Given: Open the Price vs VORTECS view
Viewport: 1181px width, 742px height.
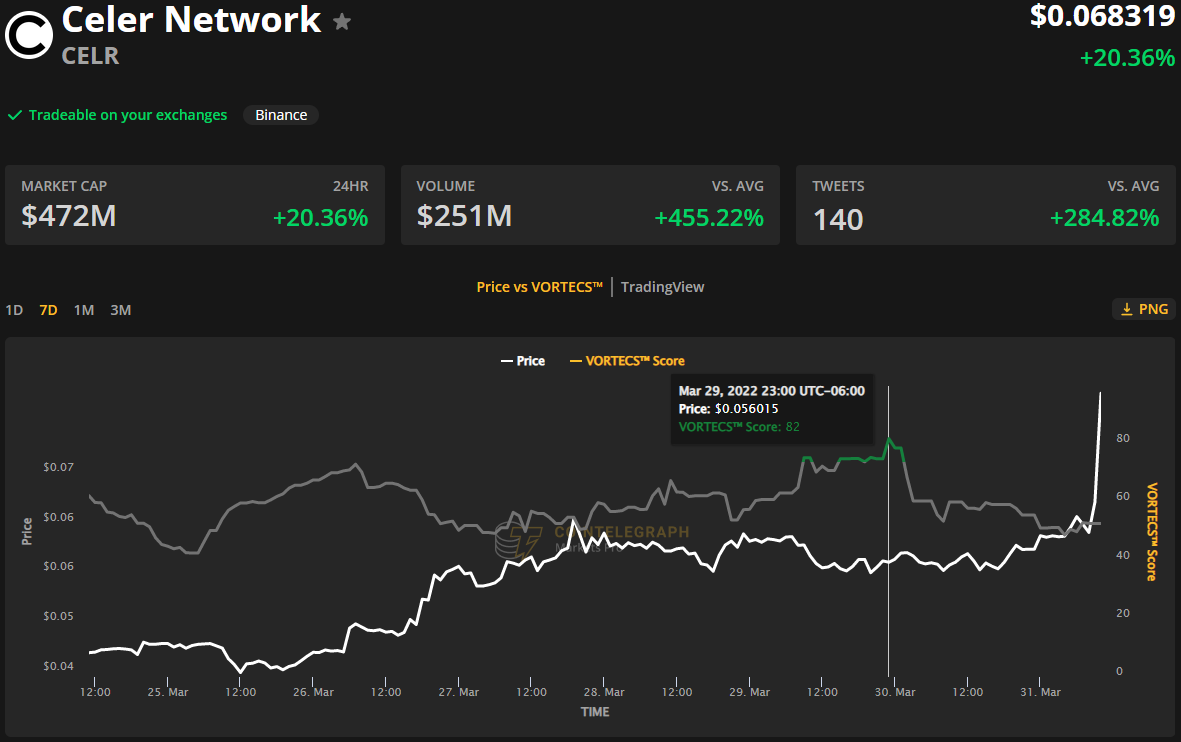Looking at the screenshot, I should (539, 287).
